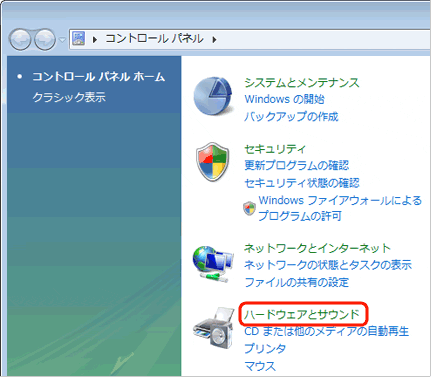
Task: Click the System and Maintenance pie chart icon
Action: pos(213,96)
